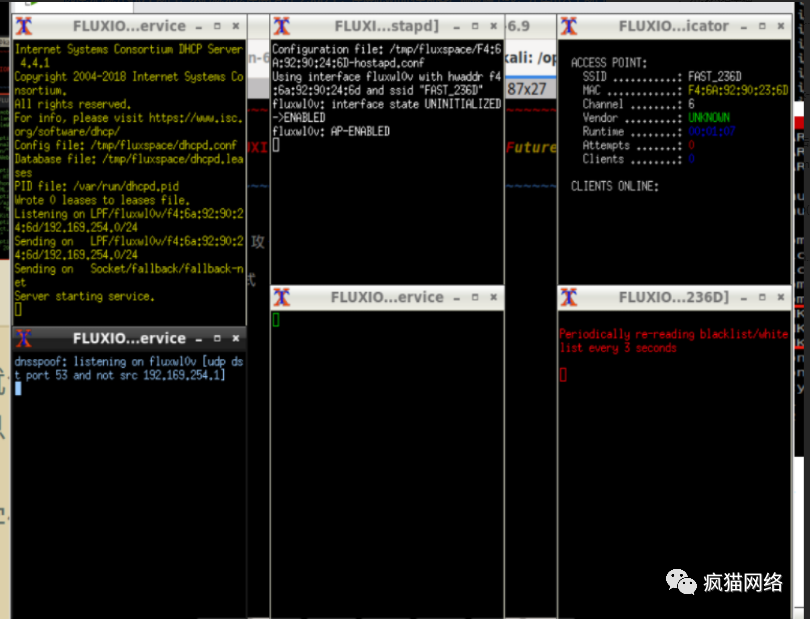Maximize the dnsspoof terminal window
Image resolution: width=810 pixels, height=619 pixels.
coord(217,338)
